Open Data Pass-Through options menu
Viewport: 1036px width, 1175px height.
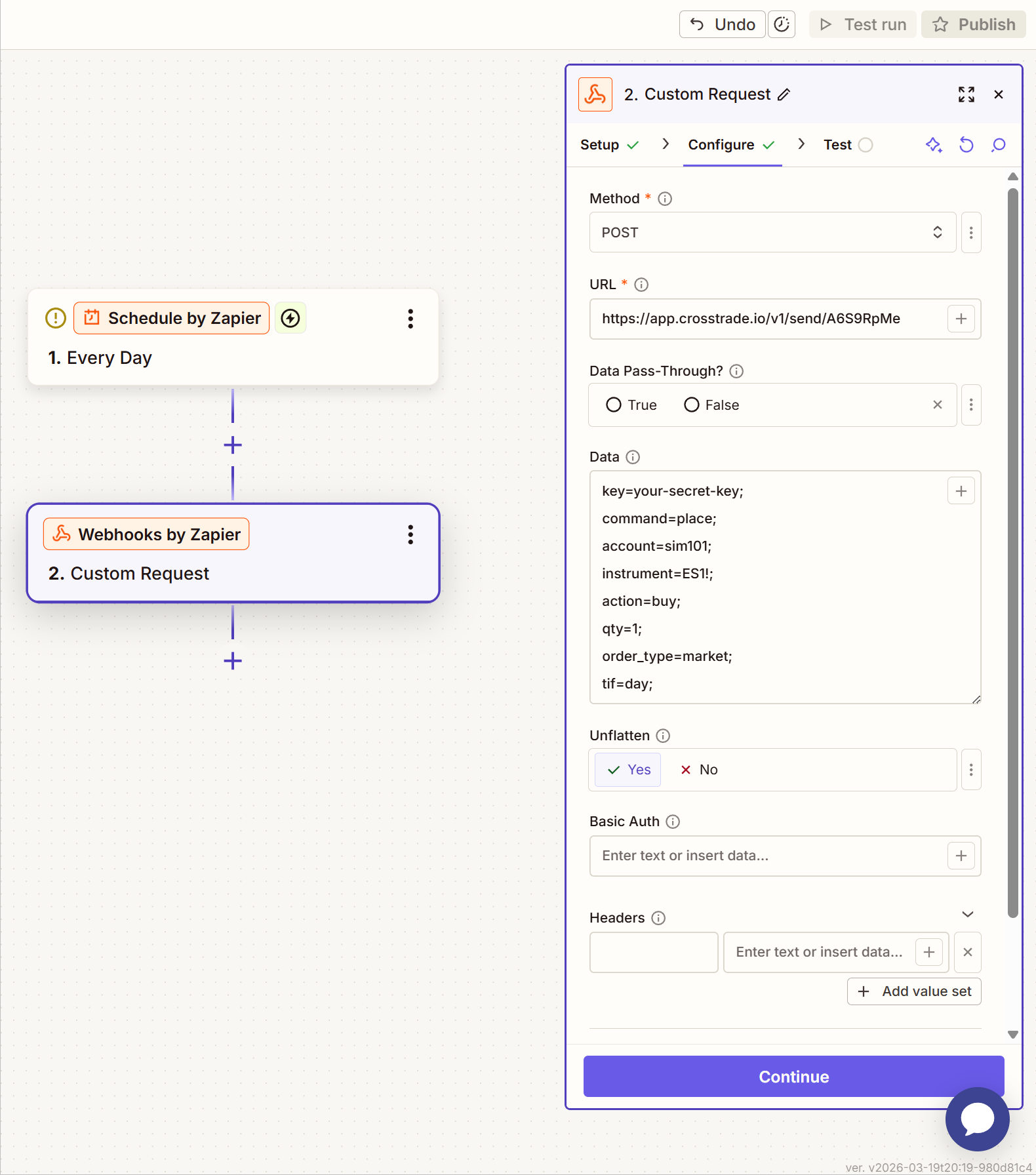tap(971, 405)
